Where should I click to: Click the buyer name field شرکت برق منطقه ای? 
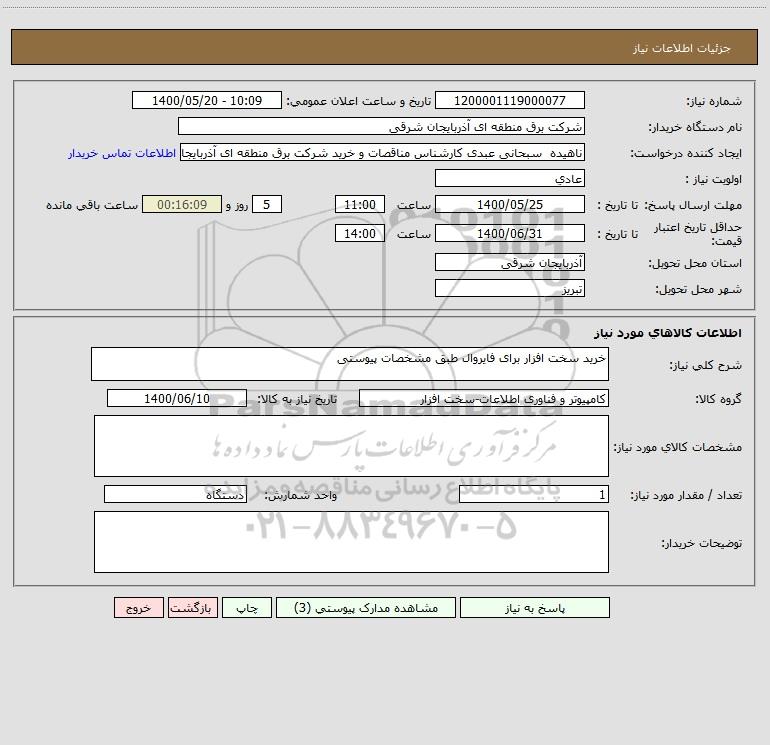click(x=381, y=126)
